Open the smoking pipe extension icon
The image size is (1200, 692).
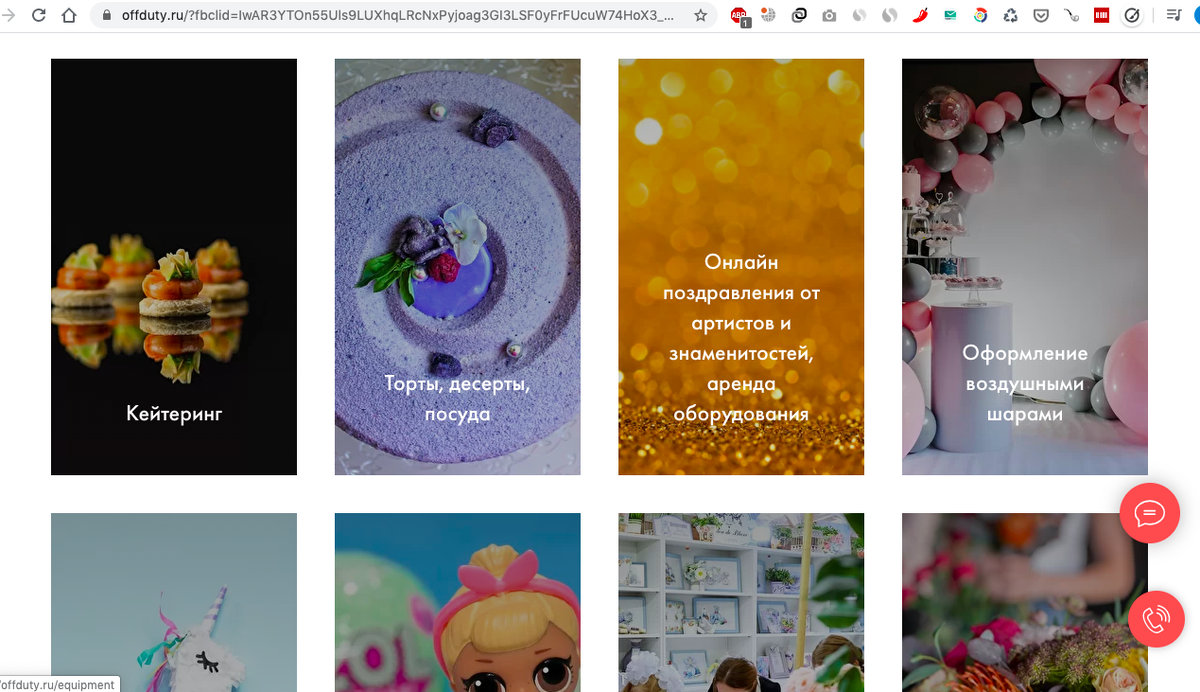[x=1072, y=16]
